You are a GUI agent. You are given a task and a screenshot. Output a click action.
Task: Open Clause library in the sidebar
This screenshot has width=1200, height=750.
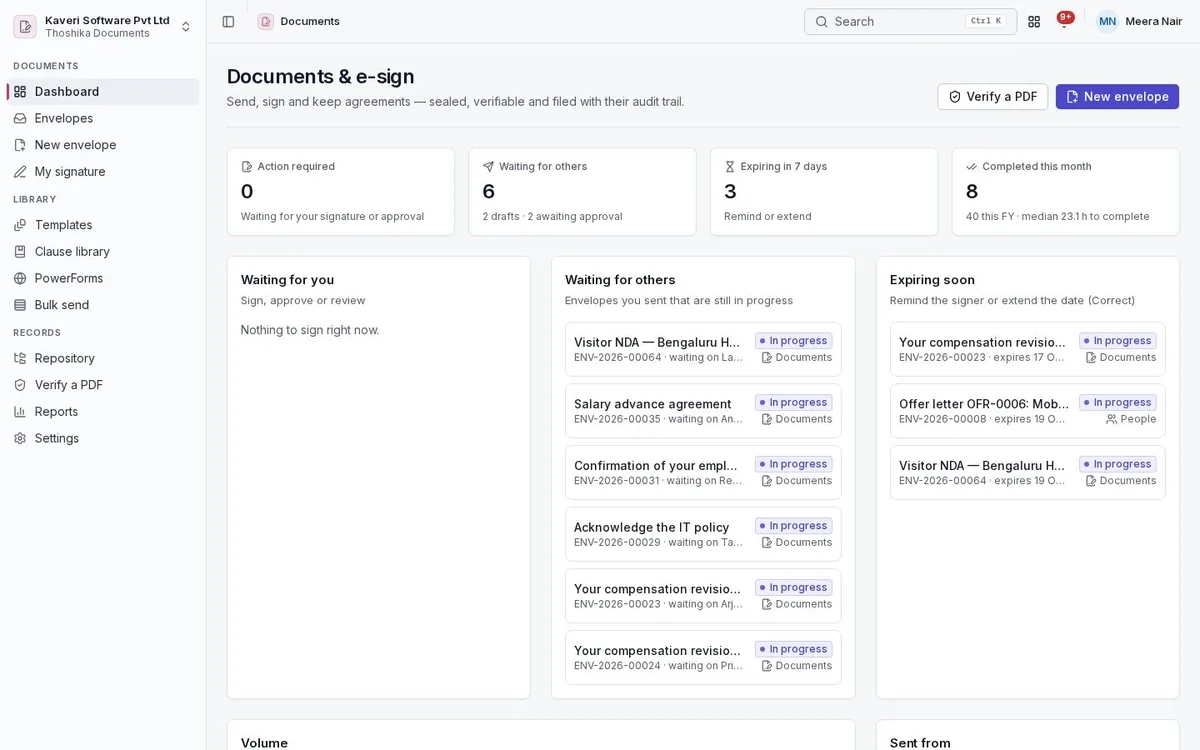click(103, 251)
